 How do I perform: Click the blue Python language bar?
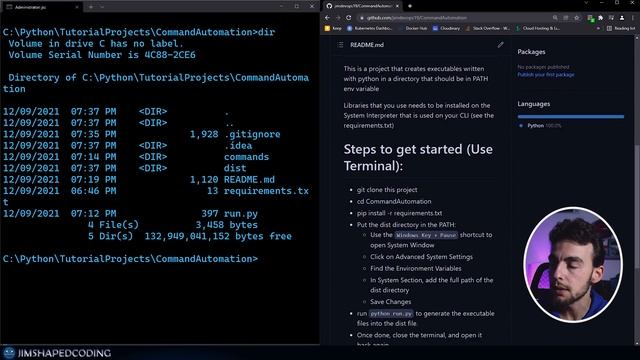(x=571, y=117)
